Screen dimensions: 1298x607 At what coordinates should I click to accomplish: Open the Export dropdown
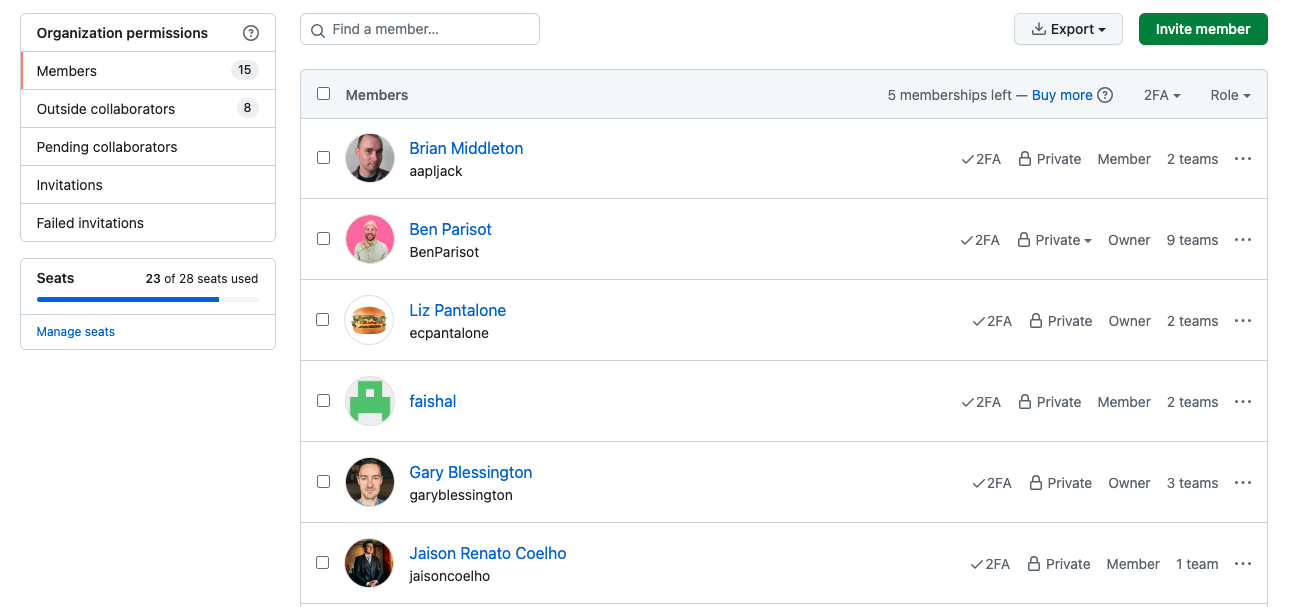tap(1068, 29)
